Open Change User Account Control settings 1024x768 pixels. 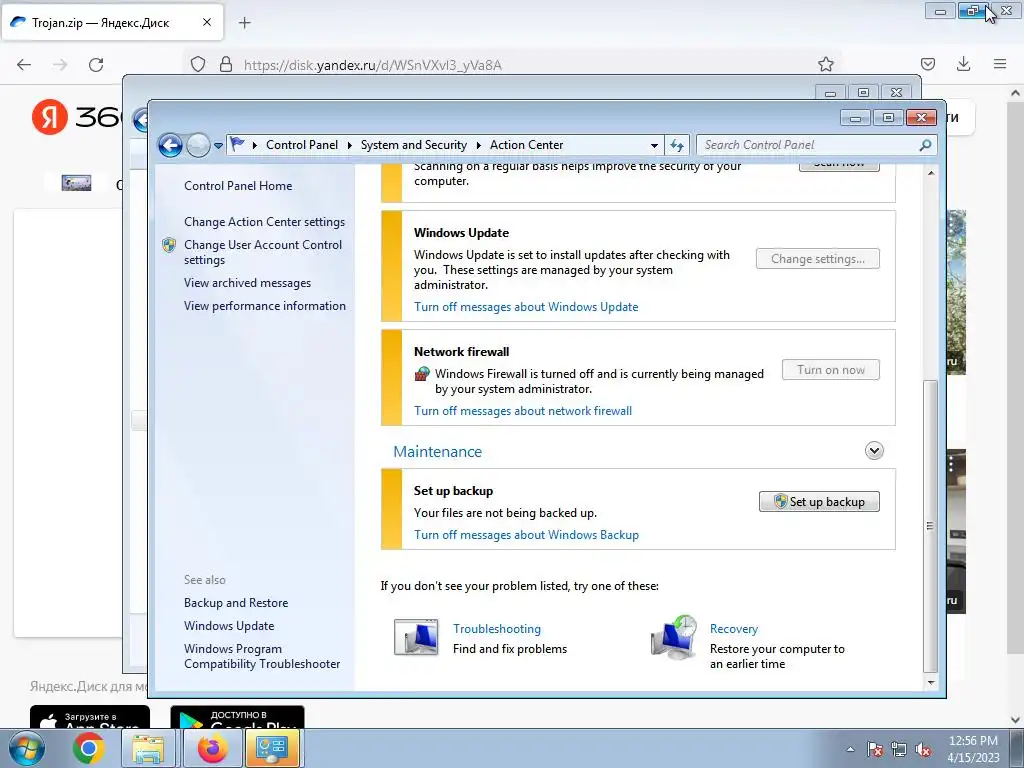coord(263,252)
